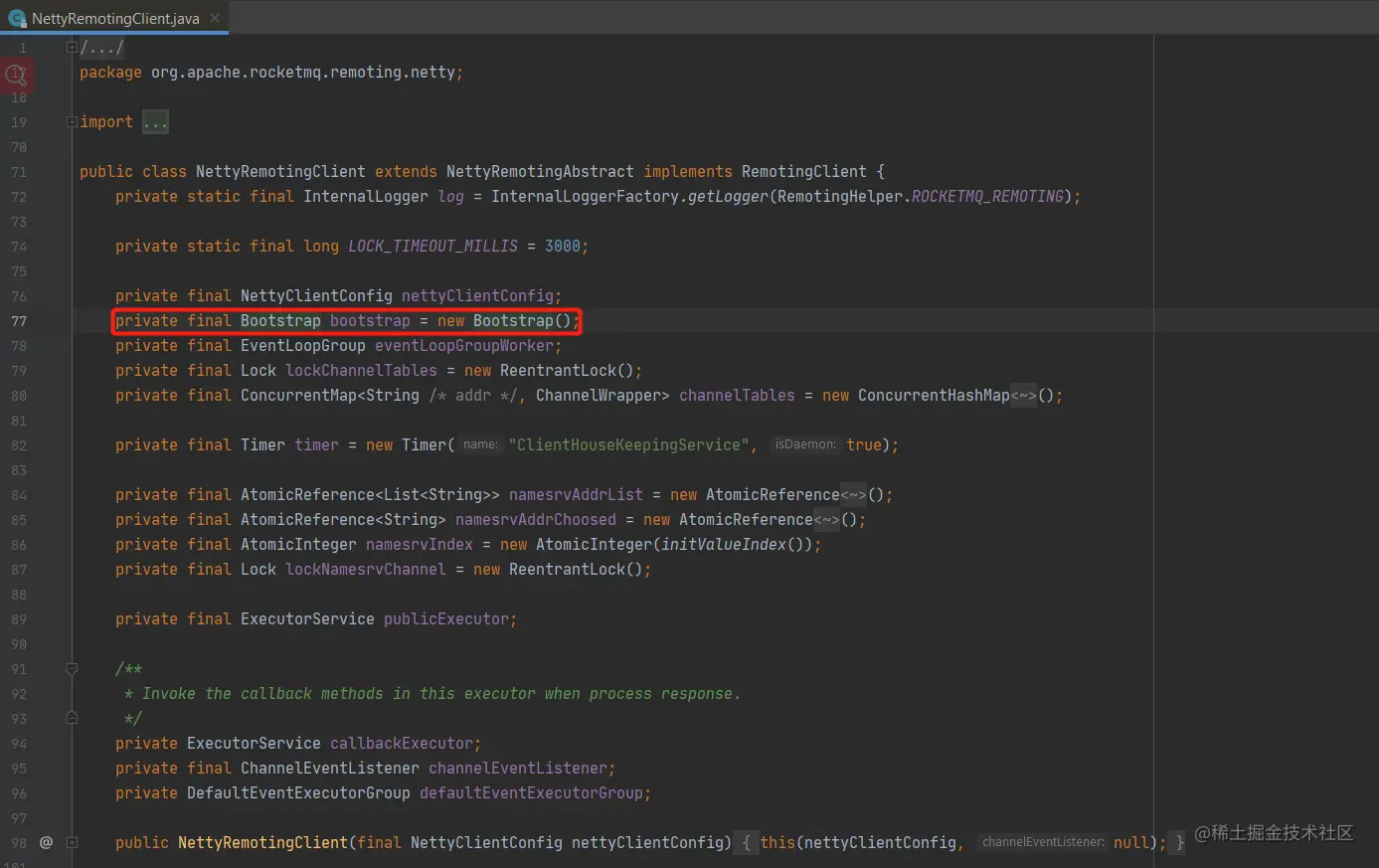
Task: Click the folded '...' import placeholder
Action: 155,122
